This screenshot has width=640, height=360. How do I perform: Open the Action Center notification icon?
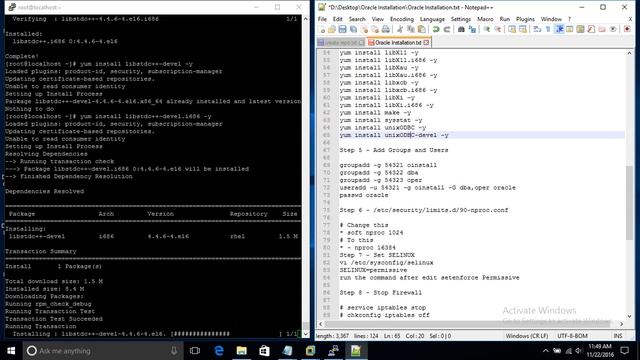(x=624, y=351)
